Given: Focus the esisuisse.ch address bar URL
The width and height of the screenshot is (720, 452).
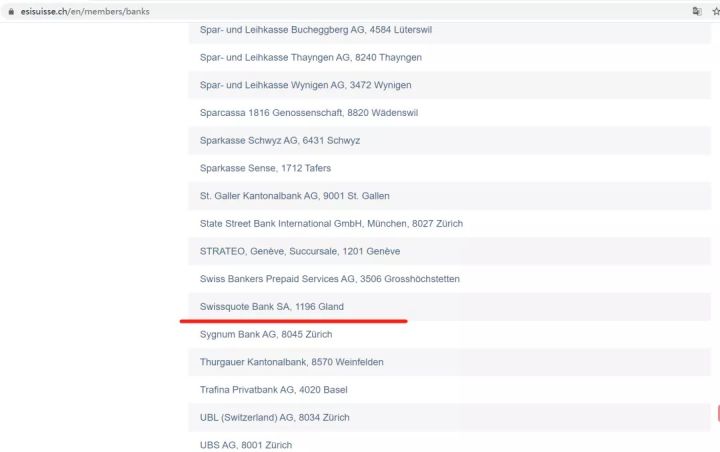Looking at the screenshot, I should click(x=85, y=11).
